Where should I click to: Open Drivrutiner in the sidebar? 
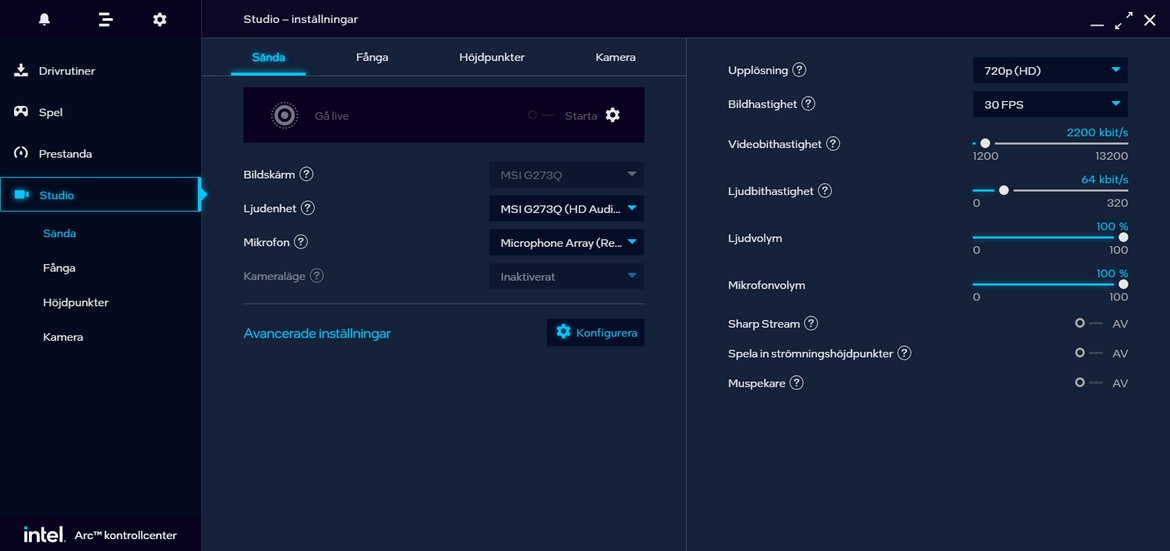coord(67,71)
